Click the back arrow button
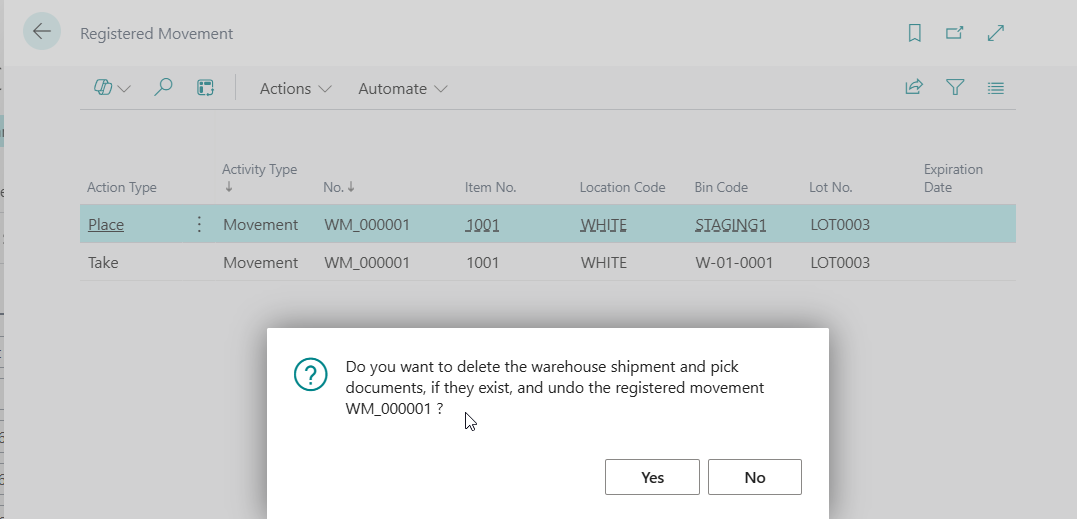 tap(42, 32)
